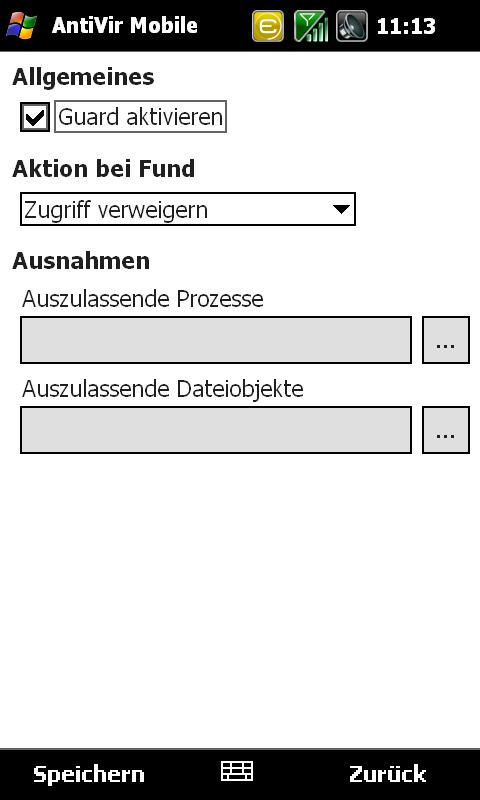The image size is (480, 800).
Task: Select Zurück in the bottom bar
Action: coord(388,773)
